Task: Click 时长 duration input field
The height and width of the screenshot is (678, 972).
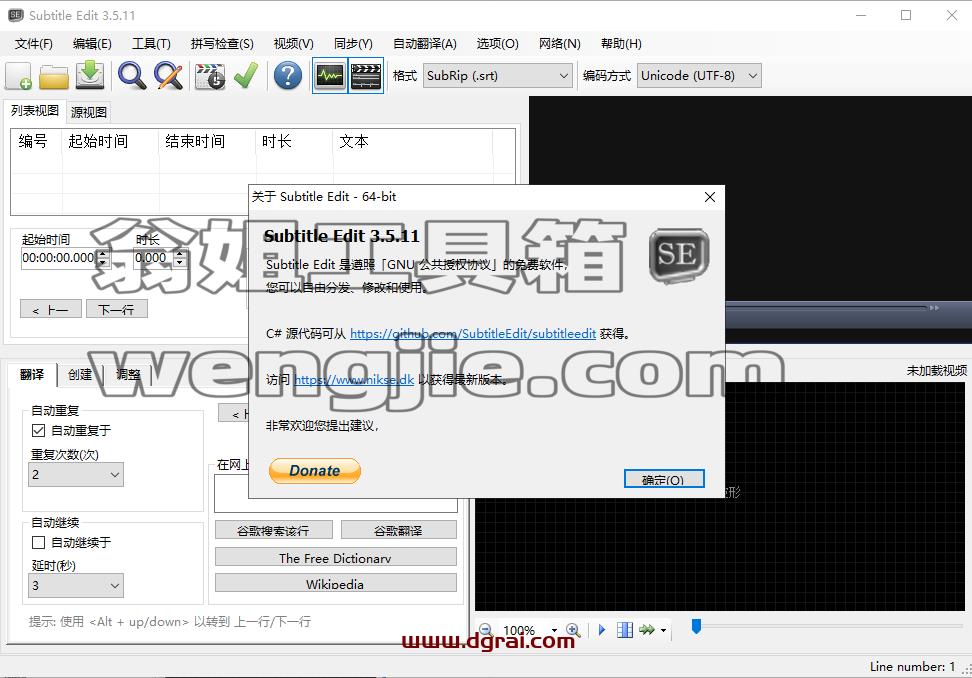Action: 154,258
